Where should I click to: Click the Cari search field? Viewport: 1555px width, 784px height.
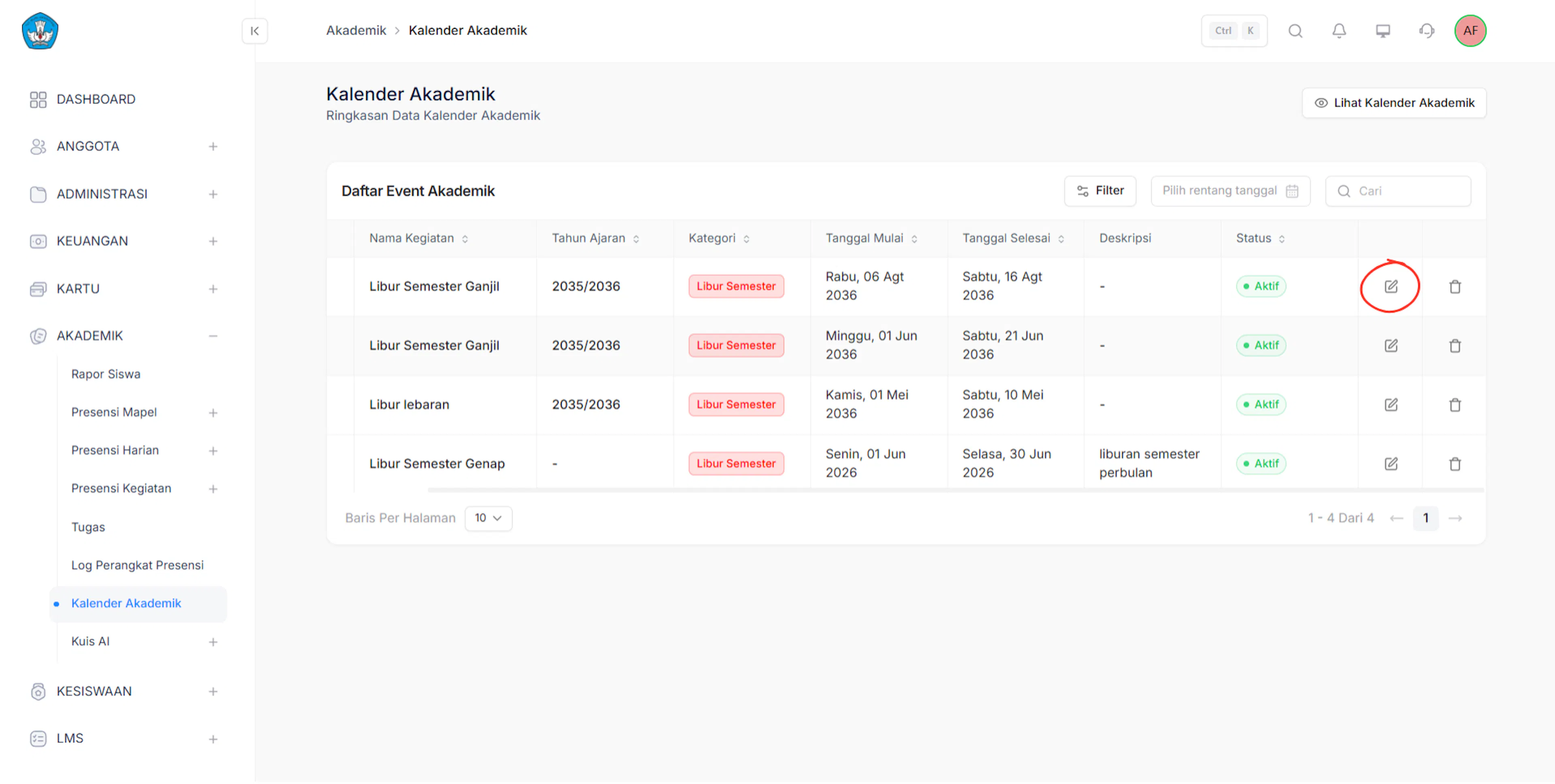coord(1398,191)
